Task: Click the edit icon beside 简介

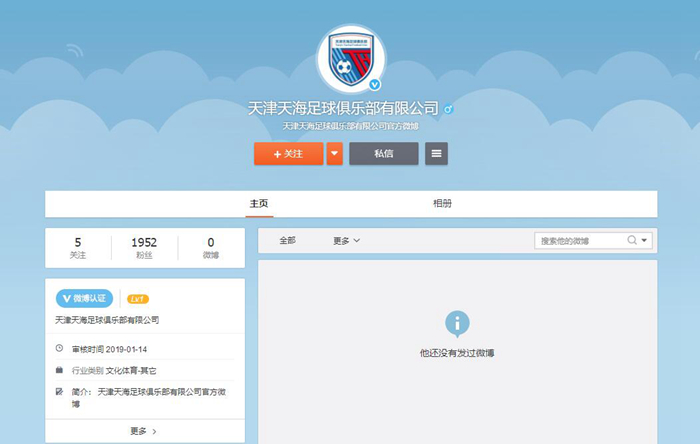Action: pos(59,391)
